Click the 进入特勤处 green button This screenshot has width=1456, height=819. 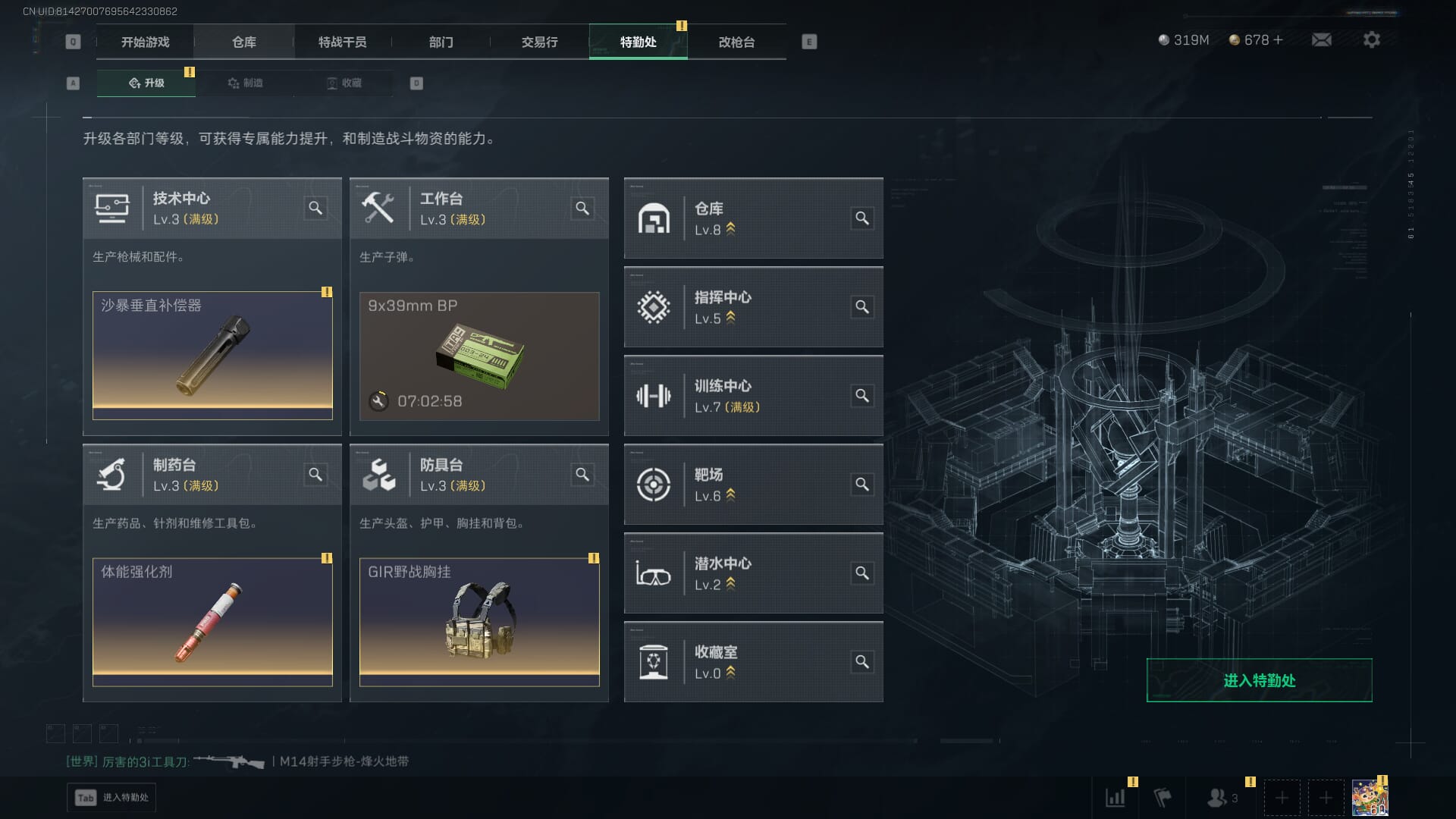[x=1259, y=680]
